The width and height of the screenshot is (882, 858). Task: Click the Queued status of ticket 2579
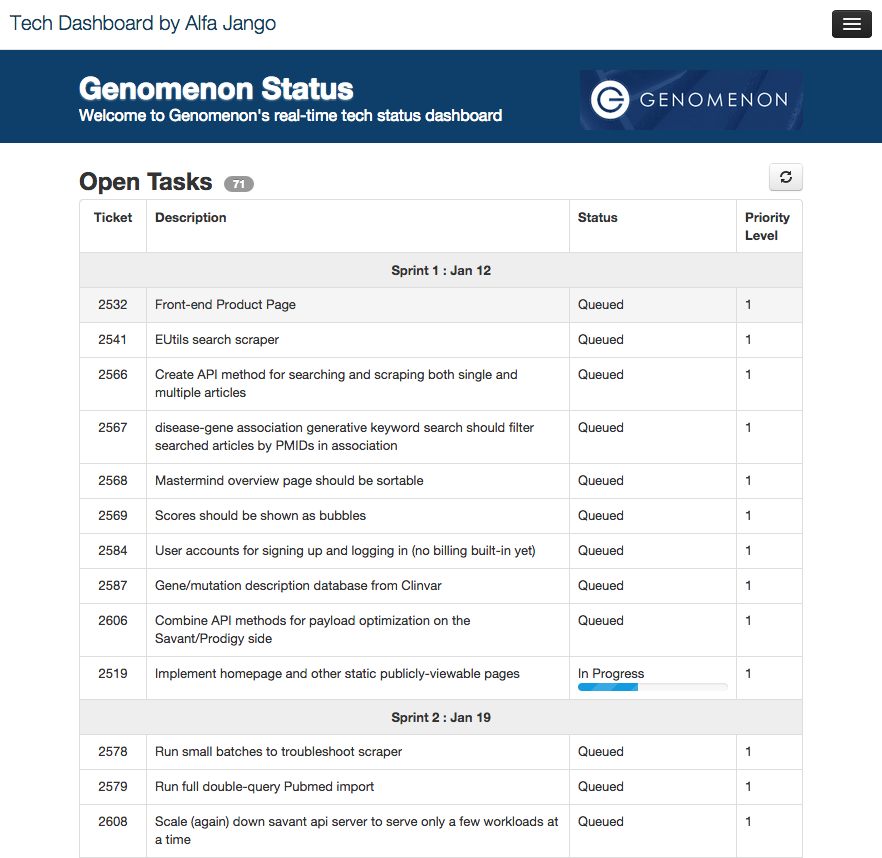601,787
